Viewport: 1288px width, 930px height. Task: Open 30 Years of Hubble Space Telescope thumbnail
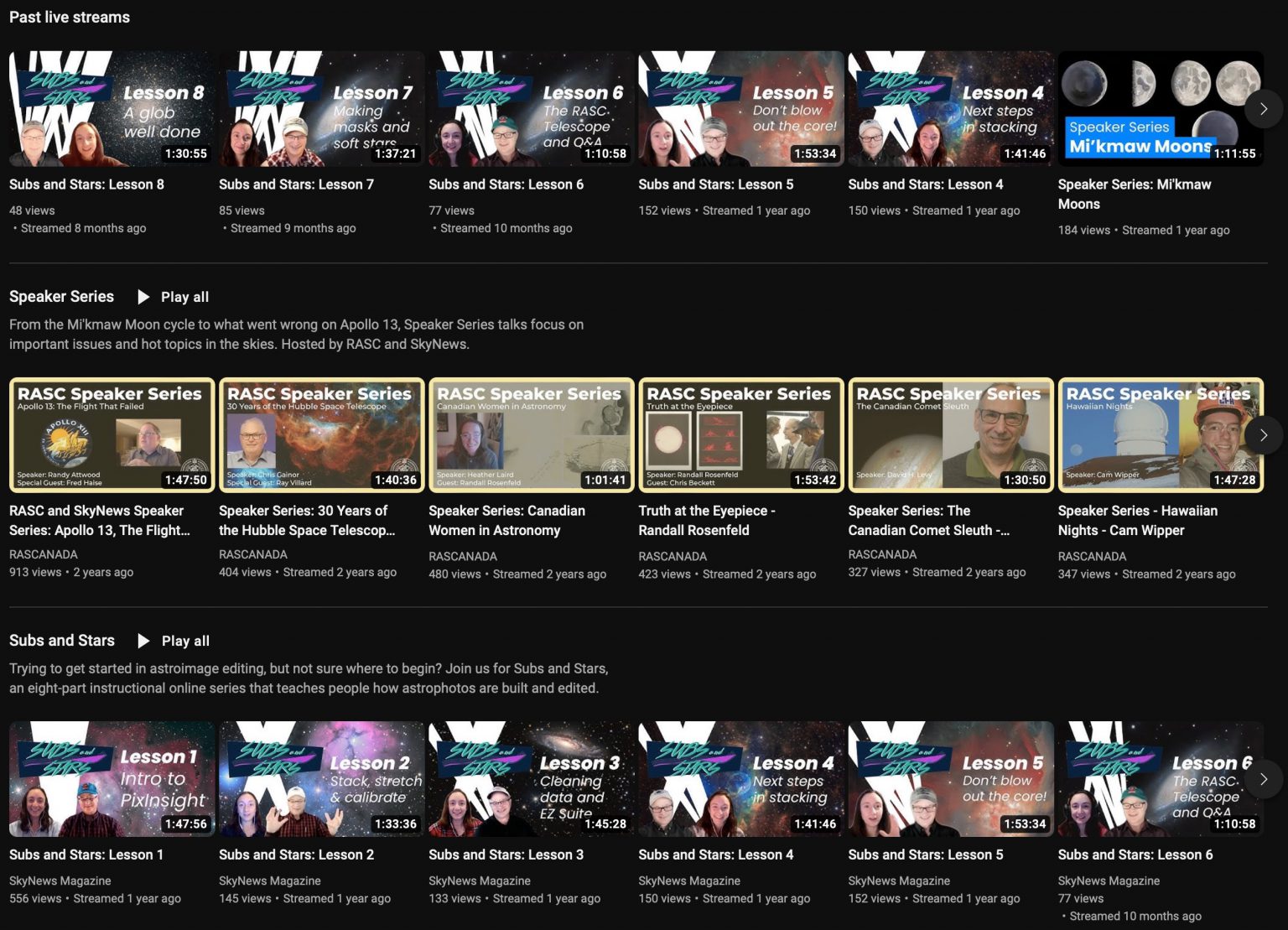pyautogui.click(x=321, y=435)
